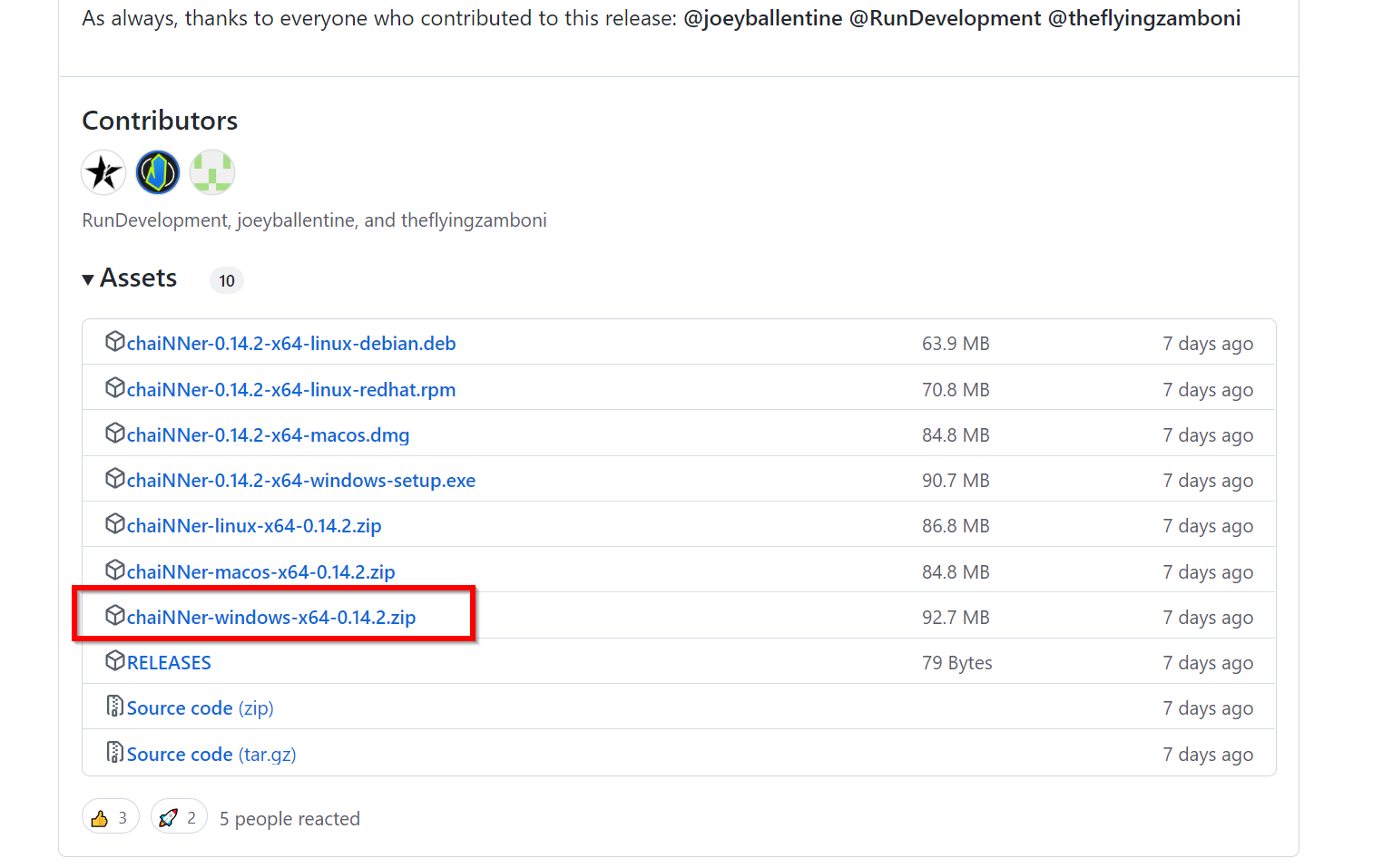Click contributor names text below avatars

[x=314, y=220]
